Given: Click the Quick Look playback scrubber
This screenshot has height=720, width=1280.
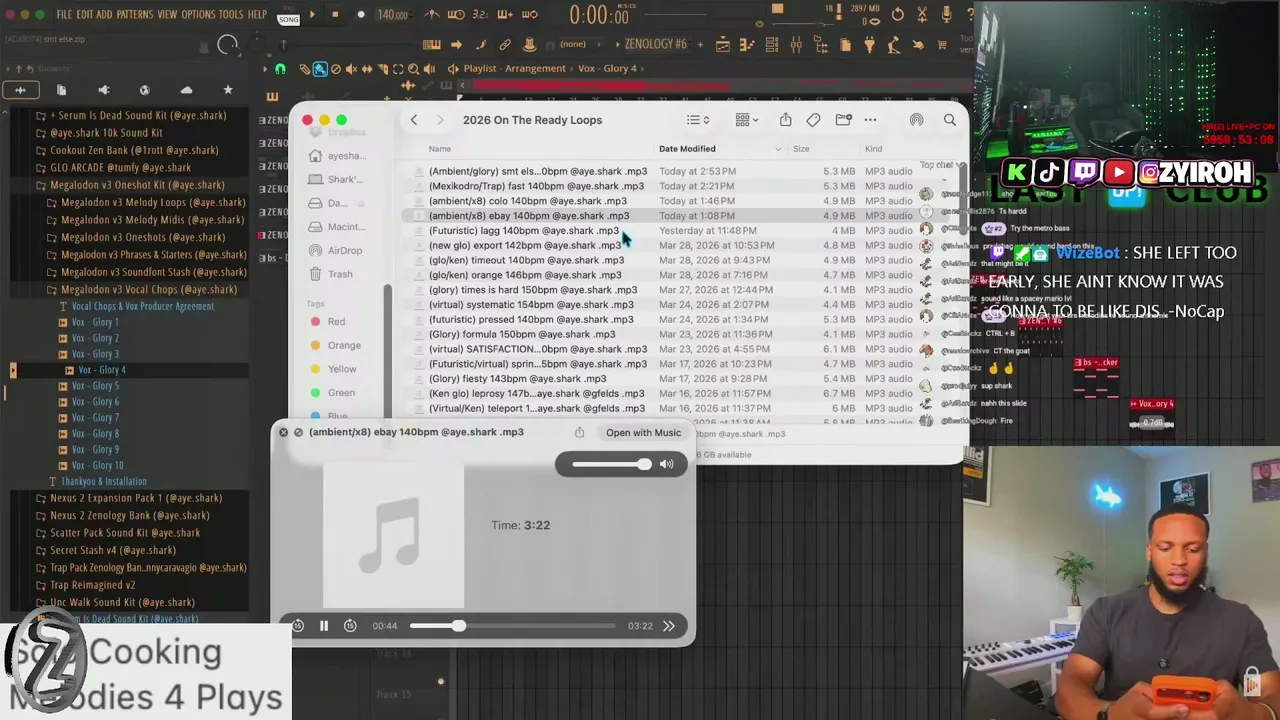Looking at the screenshot, I should [513, 626].
